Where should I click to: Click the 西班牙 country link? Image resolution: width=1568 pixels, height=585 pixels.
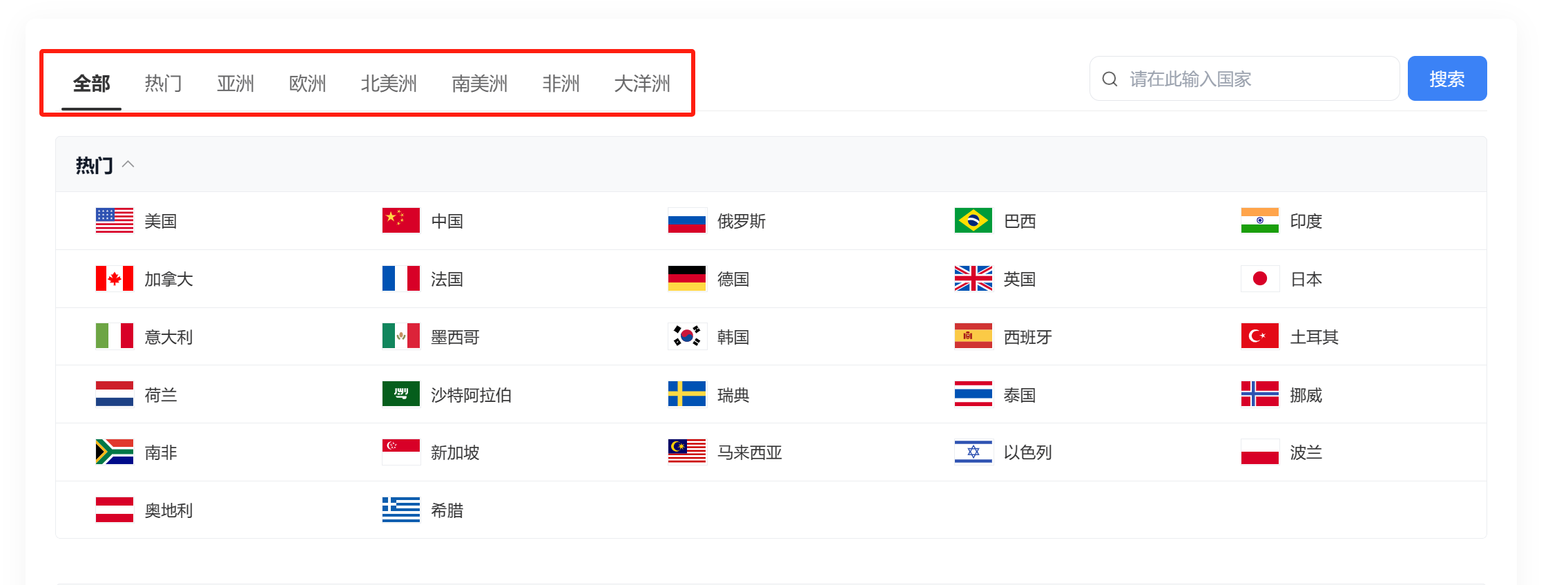(x=1028, y=337)
